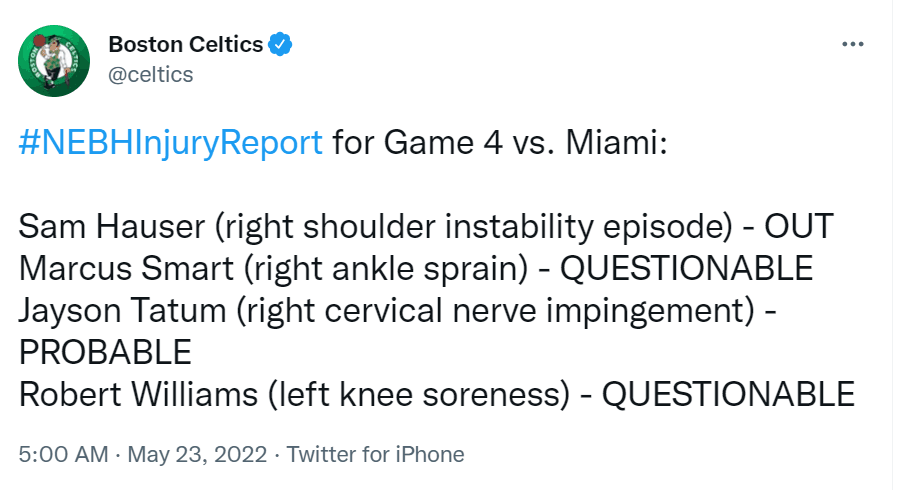901x490 pixels.
Task: Open the Twitter for iPhone source link
Action: pyautogui.click(x=375, y=454)
